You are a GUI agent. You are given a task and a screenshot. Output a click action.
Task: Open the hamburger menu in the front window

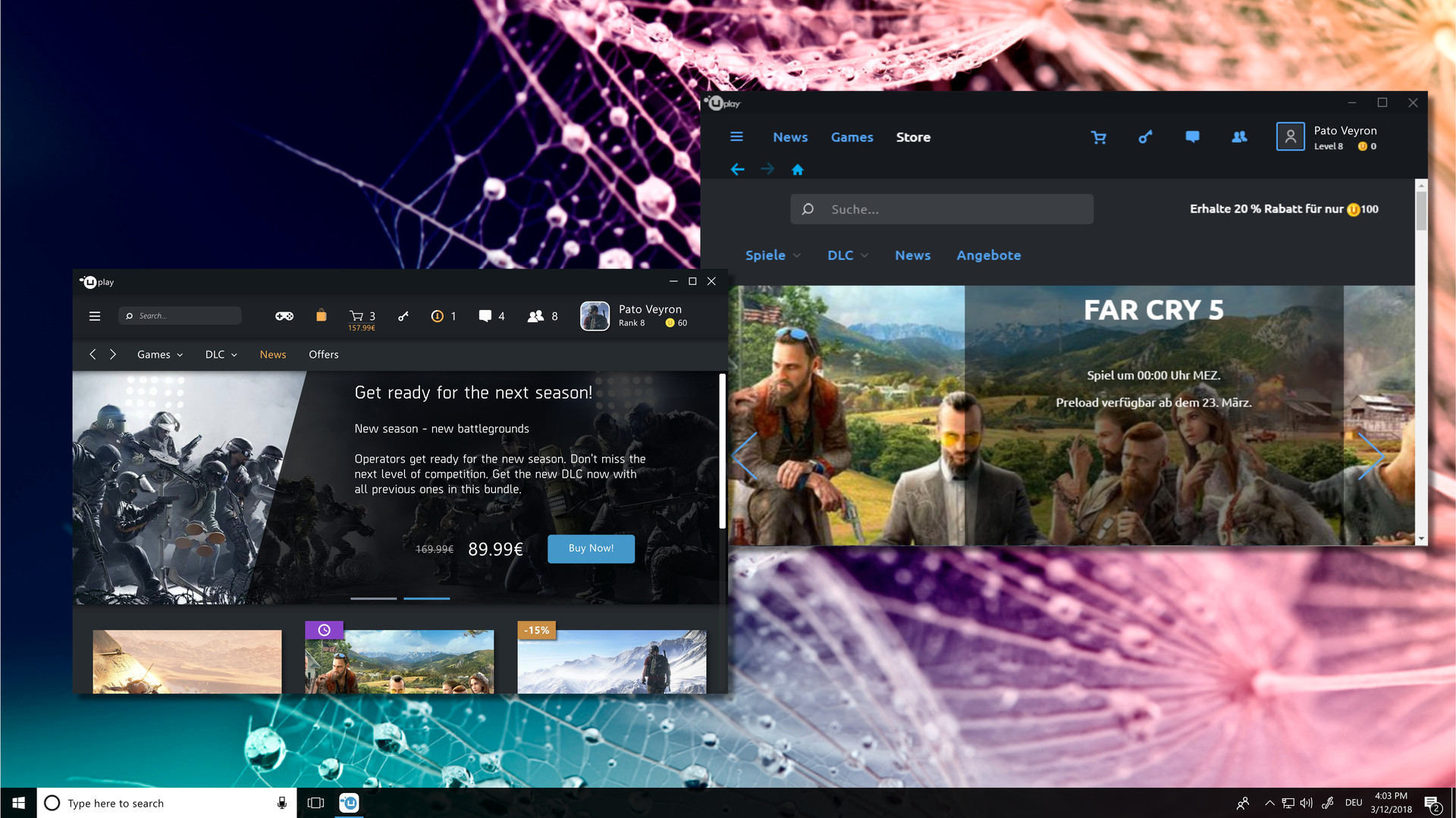pos(94,316)
